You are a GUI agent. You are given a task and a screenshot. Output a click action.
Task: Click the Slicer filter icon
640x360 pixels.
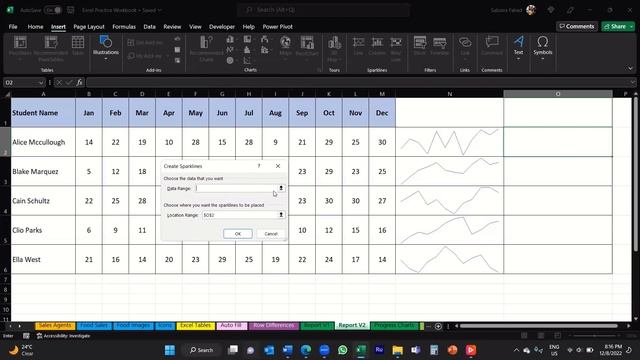(x=420, y=45)
